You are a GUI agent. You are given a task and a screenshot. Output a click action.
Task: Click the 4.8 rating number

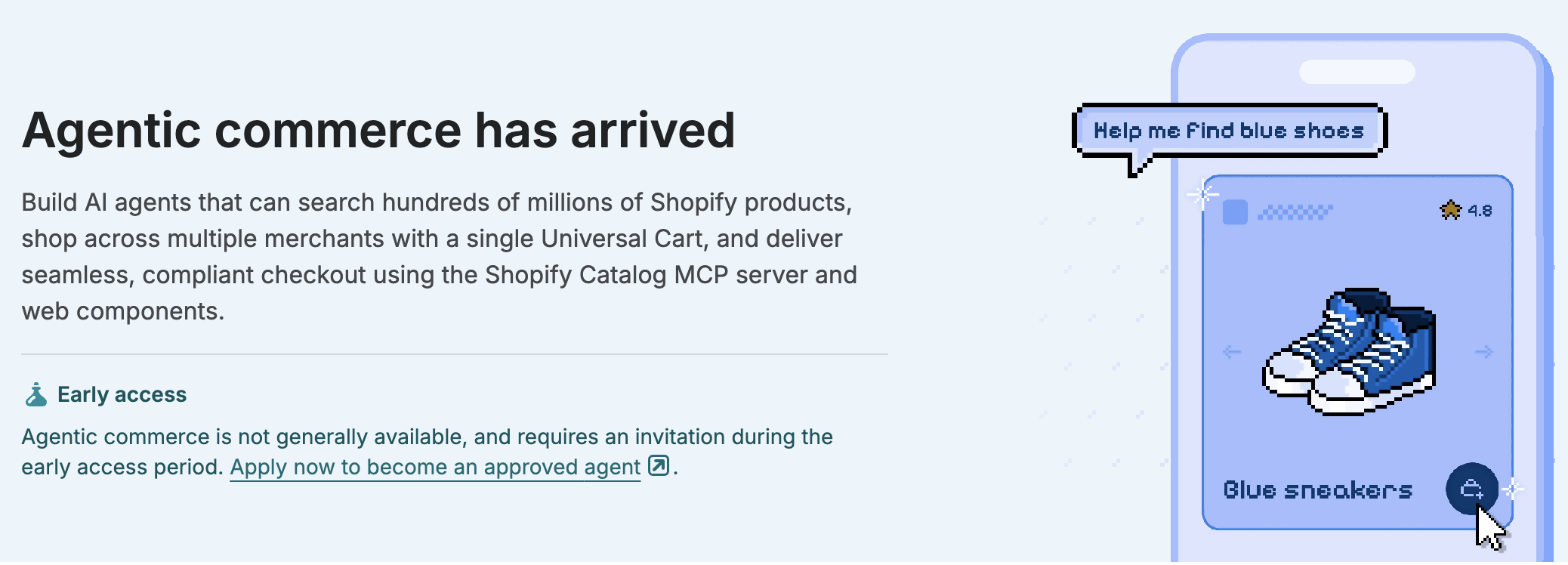pyautogui.click(x=1480, y=211)
